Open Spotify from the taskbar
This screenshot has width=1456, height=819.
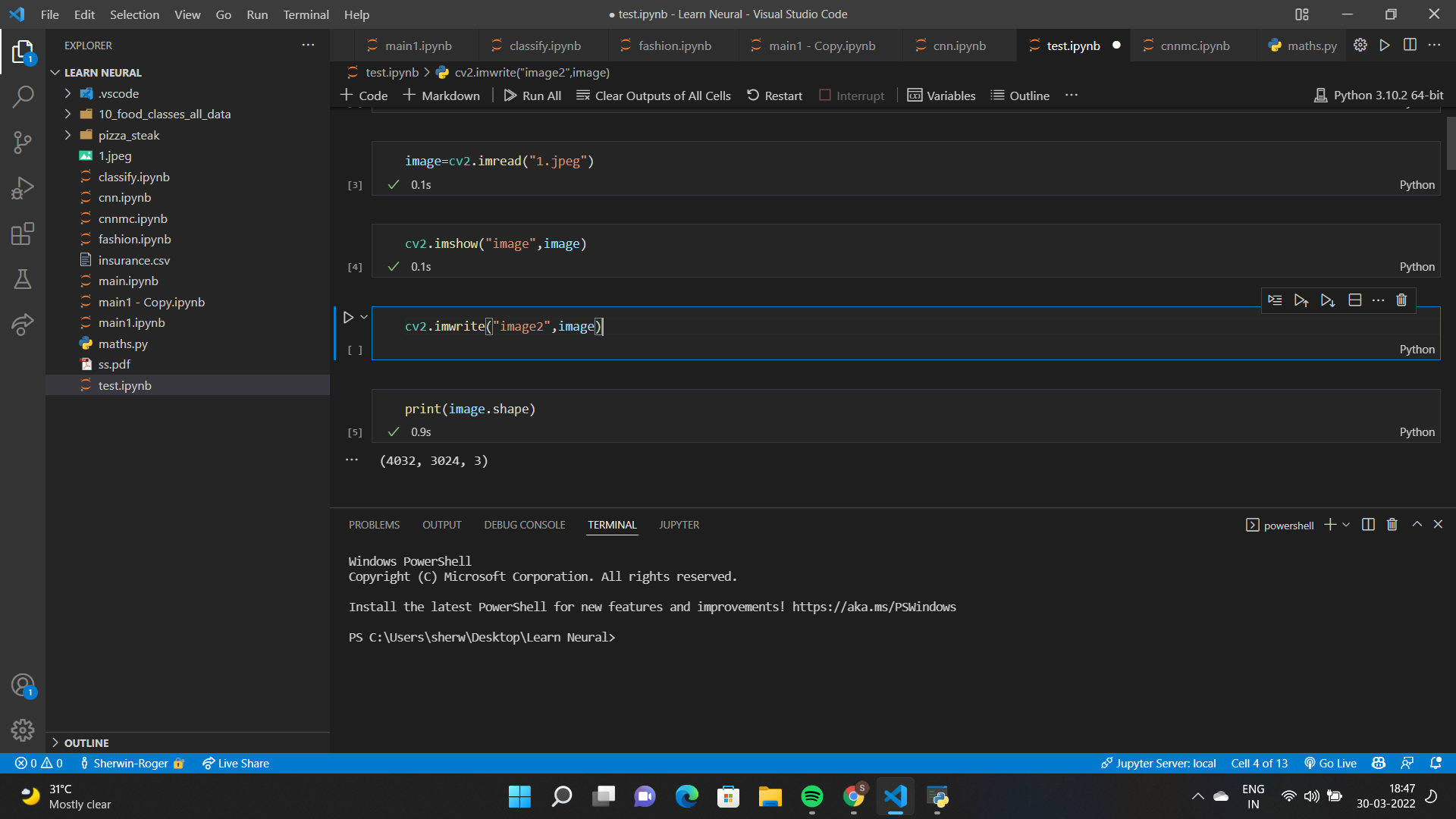click(812, 796)
